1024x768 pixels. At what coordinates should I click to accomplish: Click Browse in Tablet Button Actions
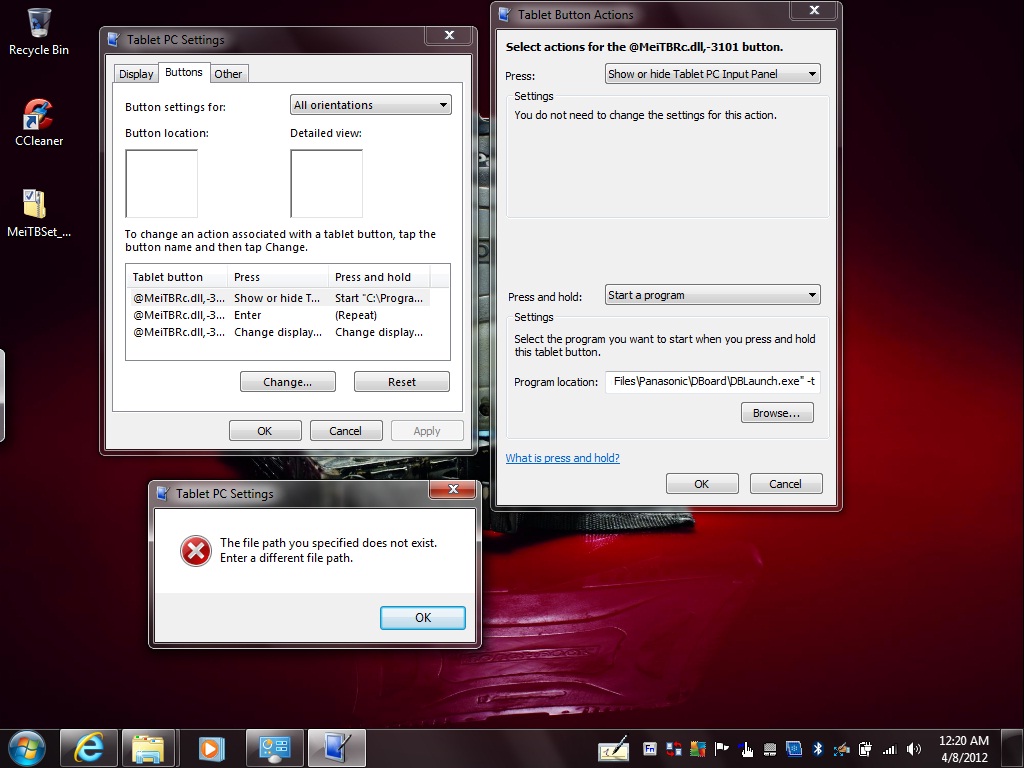pos(776,413)
